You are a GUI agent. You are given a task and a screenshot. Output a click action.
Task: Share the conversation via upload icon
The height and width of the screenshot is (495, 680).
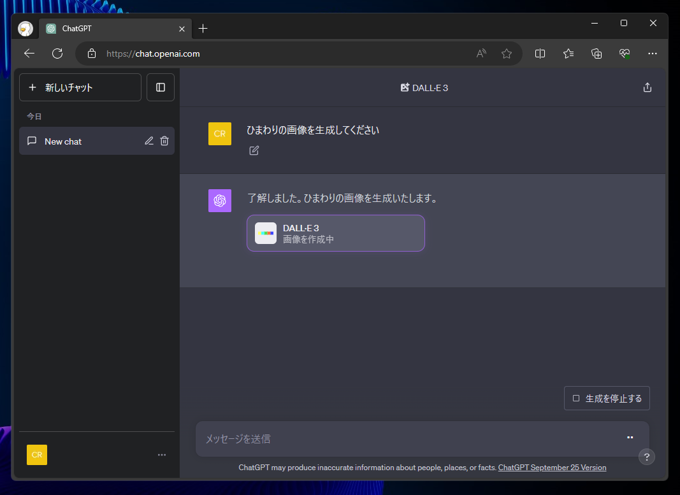[647, 87]
